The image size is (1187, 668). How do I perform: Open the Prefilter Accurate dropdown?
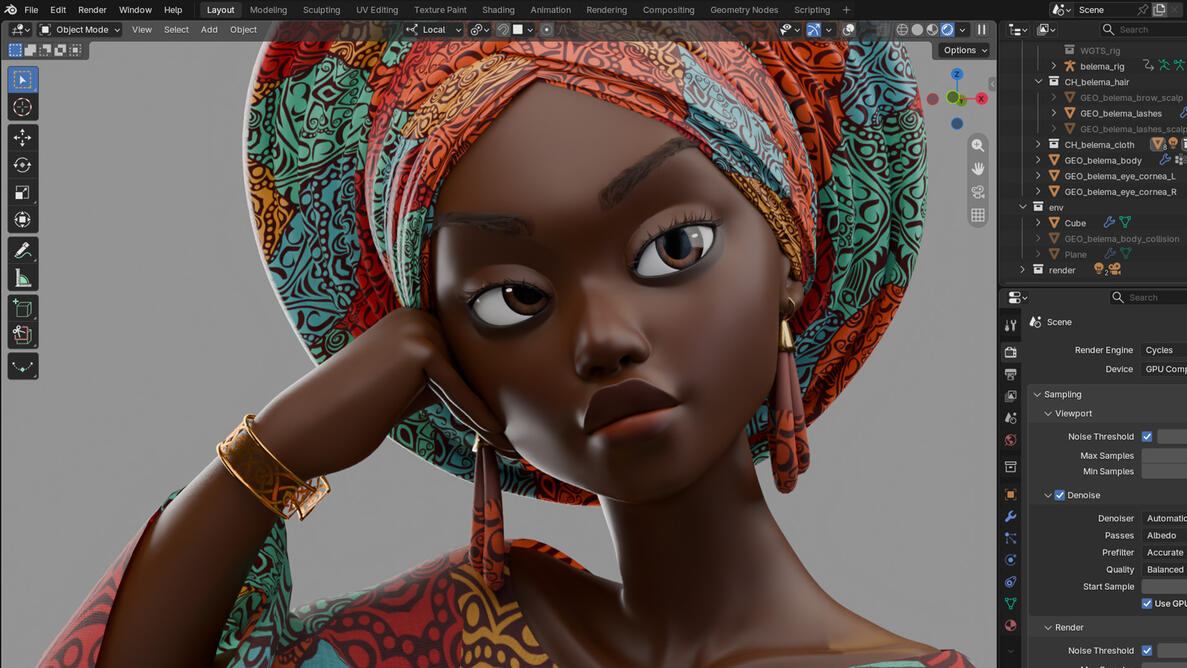(1164, 553)
